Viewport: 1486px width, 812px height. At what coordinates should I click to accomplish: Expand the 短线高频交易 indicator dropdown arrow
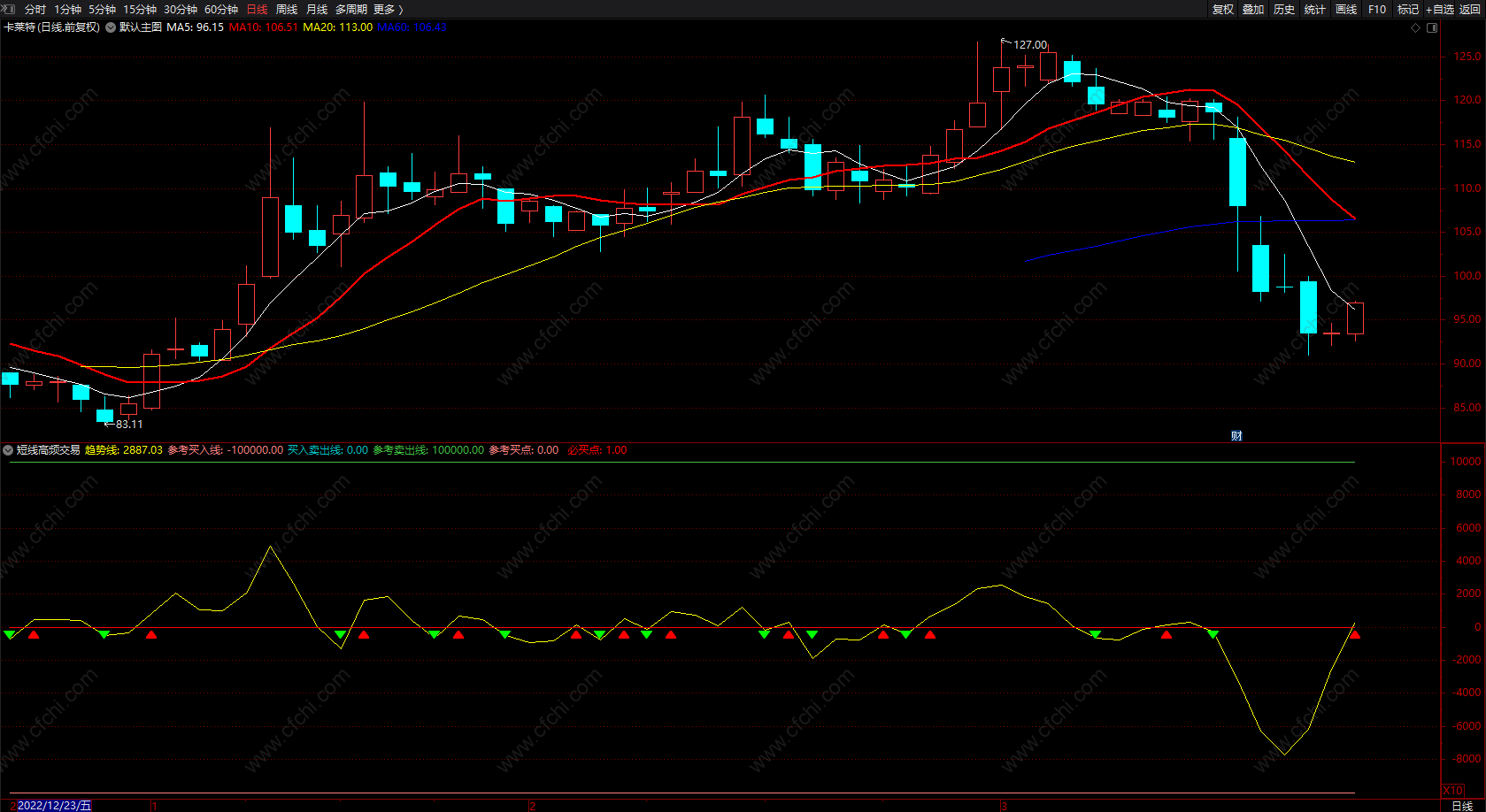tap(8, 450)
